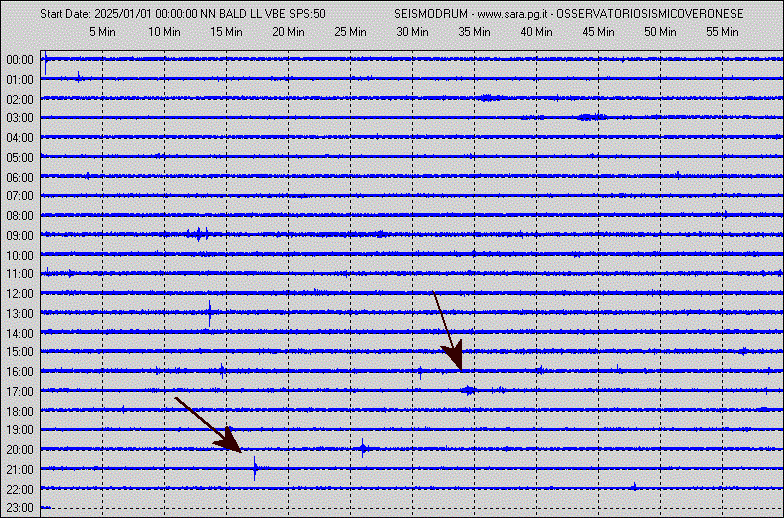
Task: Select the 16:00 trace spike near 30 minutes
Action: 420,372
